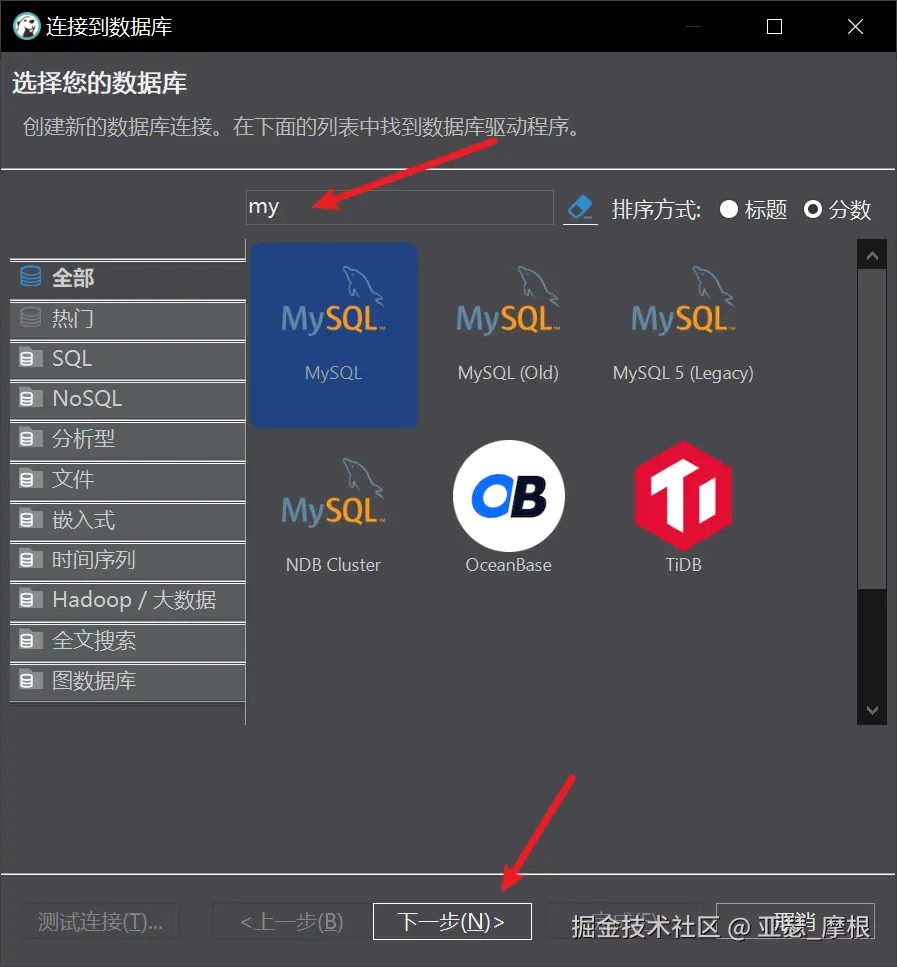
Task: Select the MySQL (Old) driver
Action: (x=508, y=335)
